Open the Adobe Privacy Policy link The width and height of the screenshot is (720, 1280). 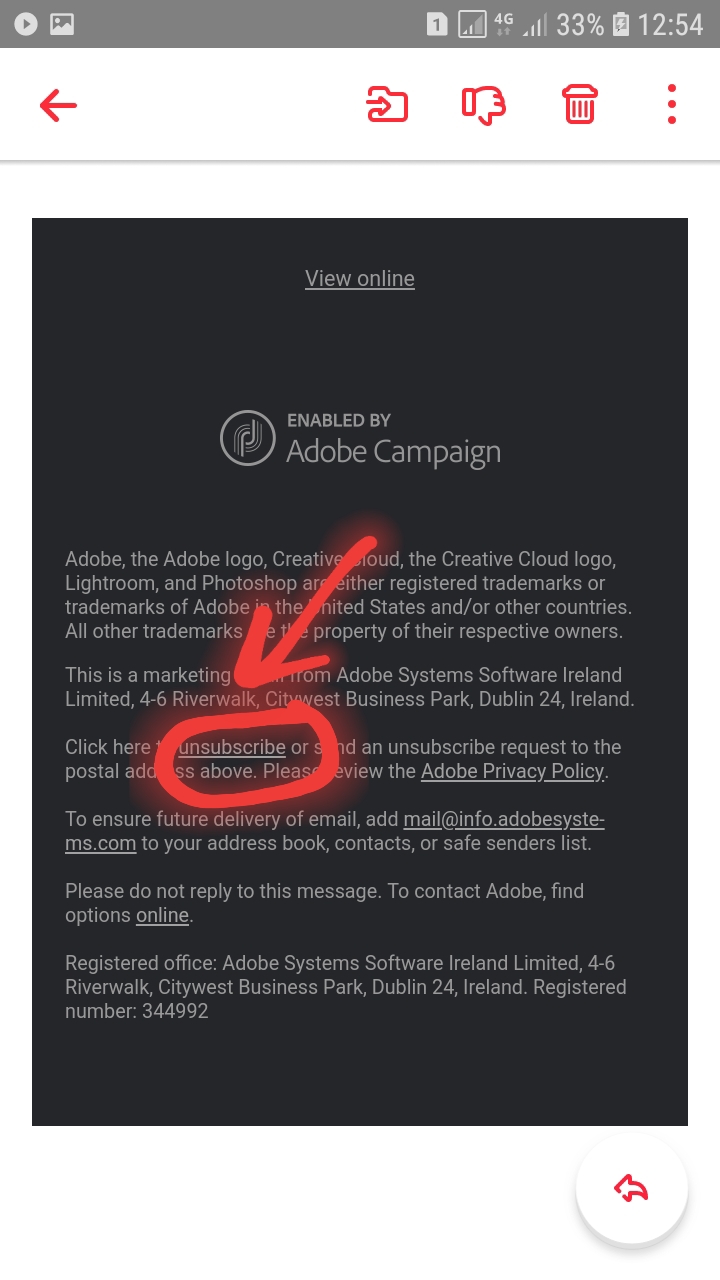(513, 771)
